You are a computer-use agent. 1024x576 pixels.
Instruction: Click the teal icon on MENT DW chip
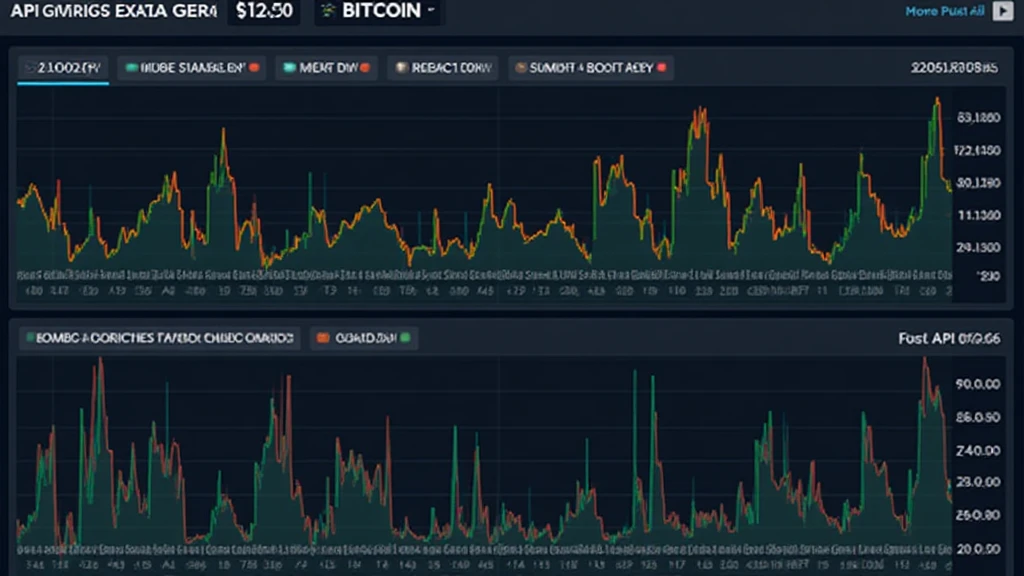click(289, 68)
